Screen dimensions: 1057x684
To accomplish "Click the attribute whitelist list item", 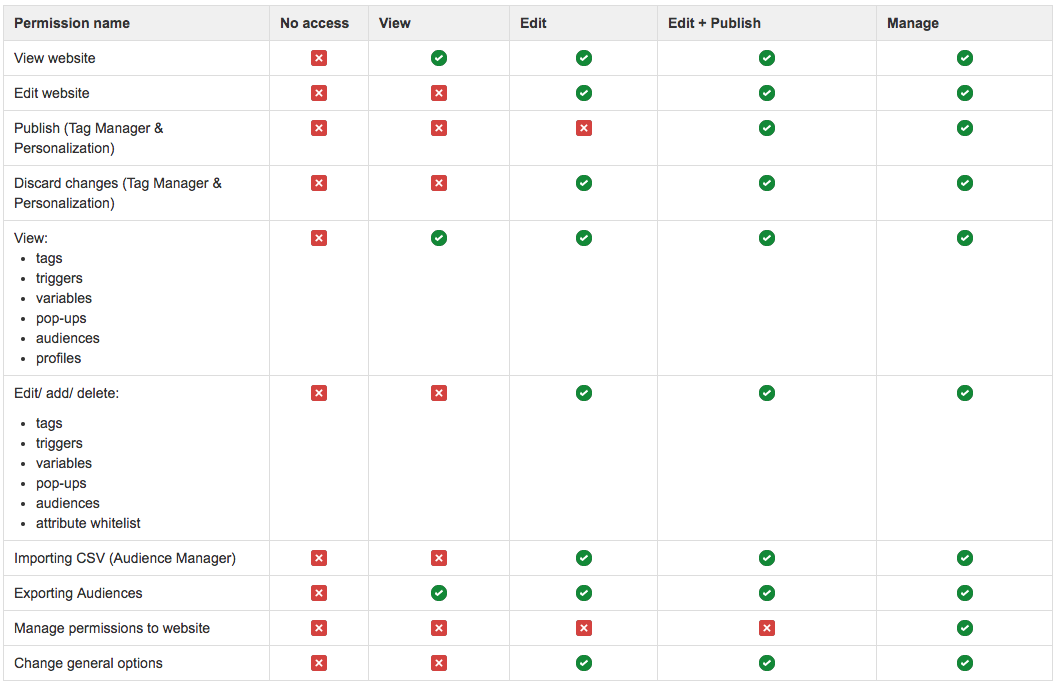I will tap(88, 523).
